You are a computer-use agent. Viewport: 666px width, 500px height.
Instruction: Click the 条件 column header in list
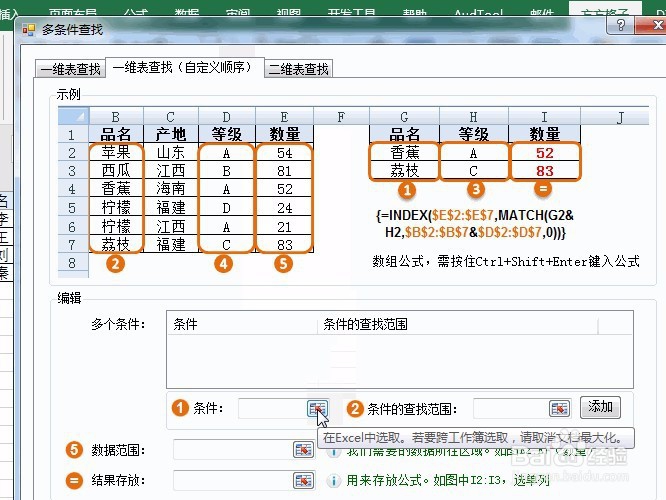tap(242, 325)
